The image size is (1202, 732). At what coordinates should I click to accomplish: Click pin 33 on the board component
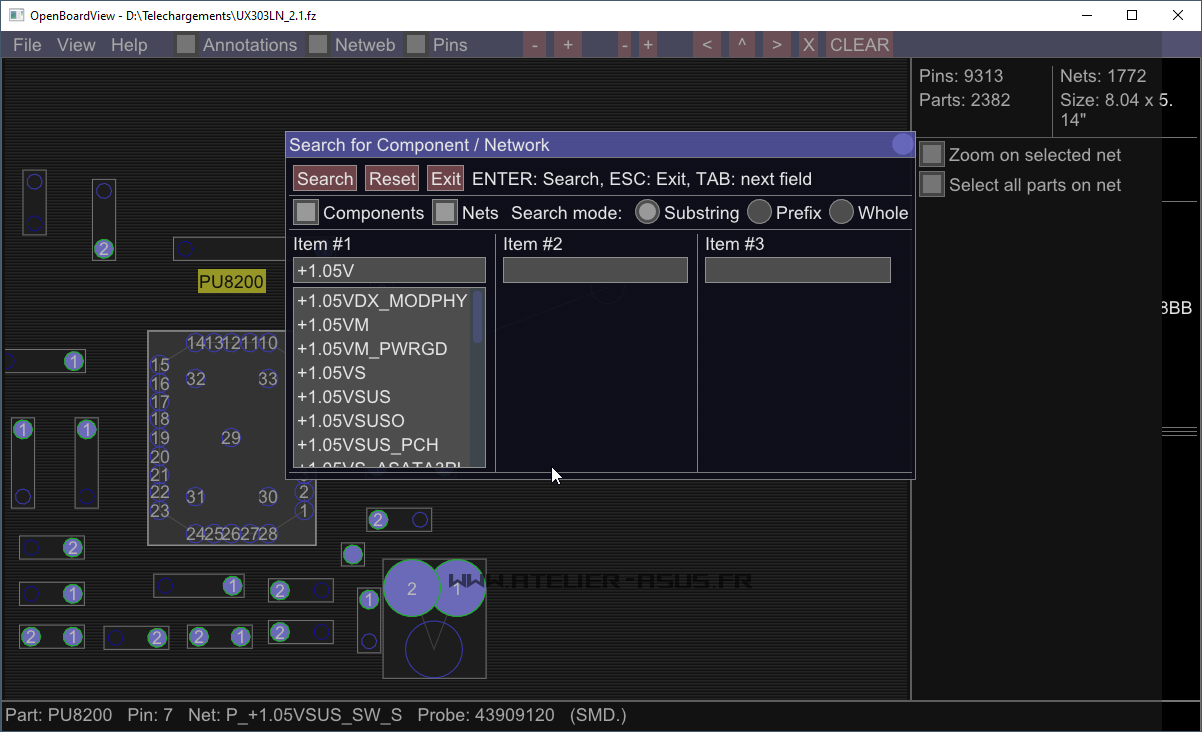tap(268, 379)
